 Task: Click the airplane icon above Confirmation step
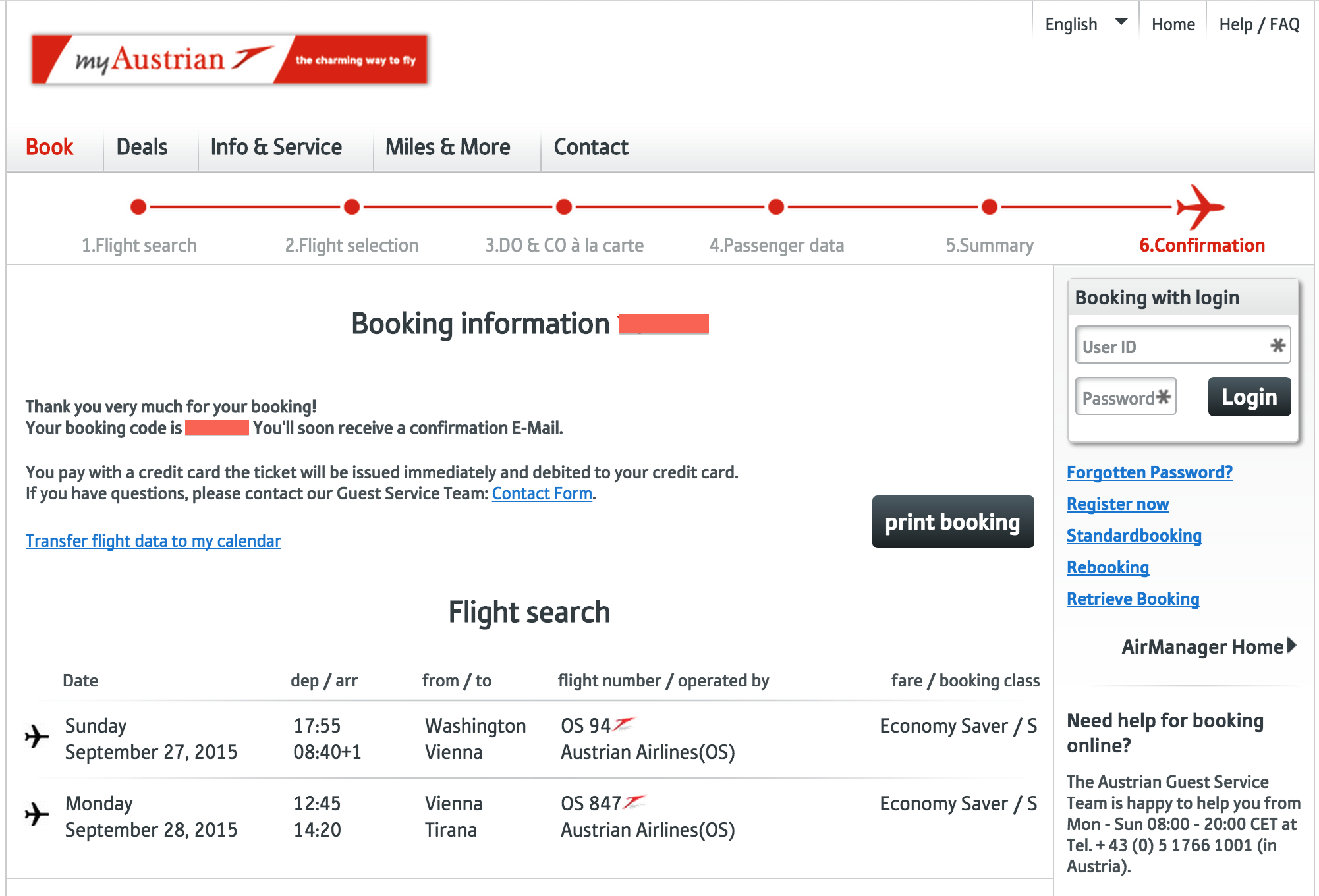[x=1200, y=207]
